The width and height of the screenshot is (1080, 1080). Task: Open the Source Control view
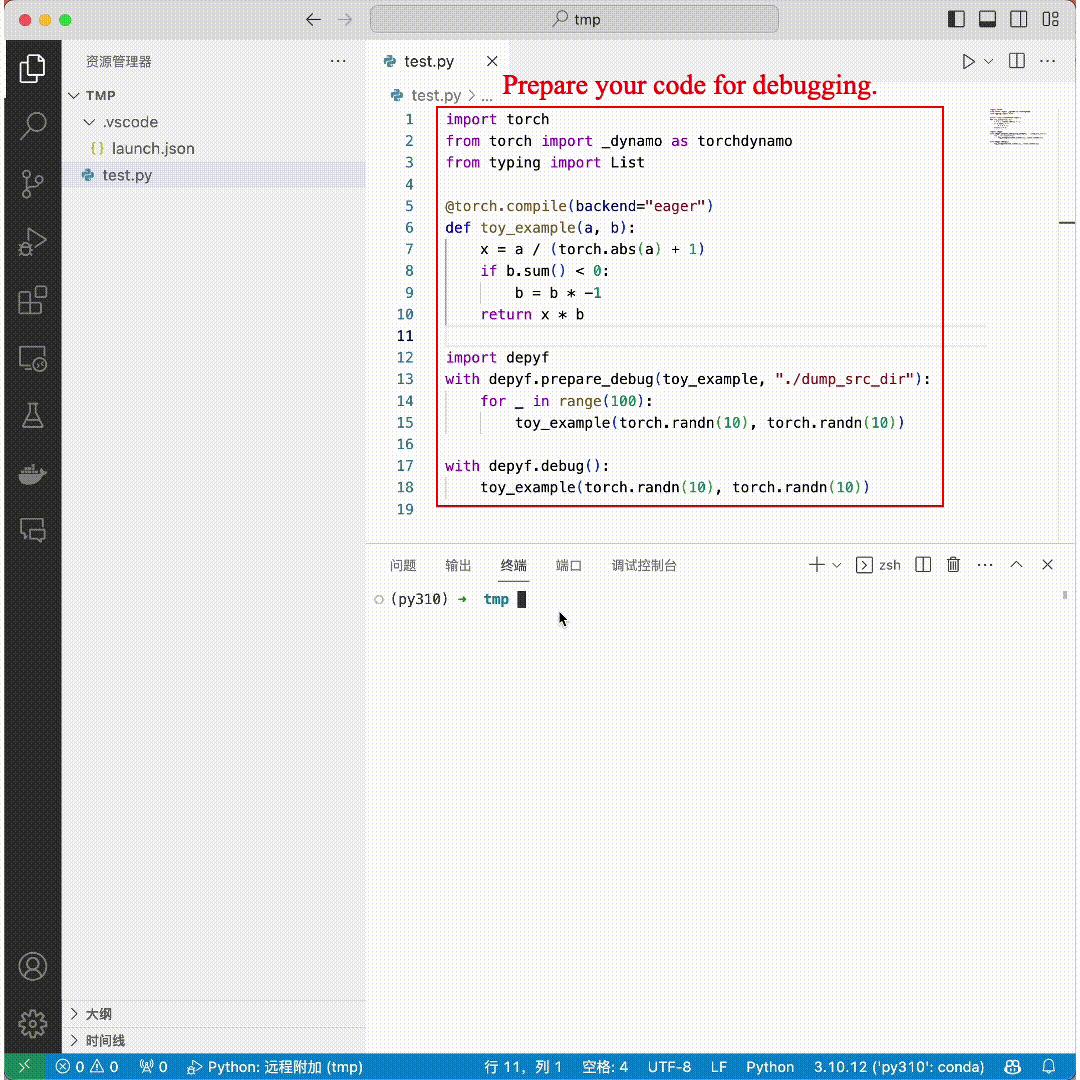33,185
